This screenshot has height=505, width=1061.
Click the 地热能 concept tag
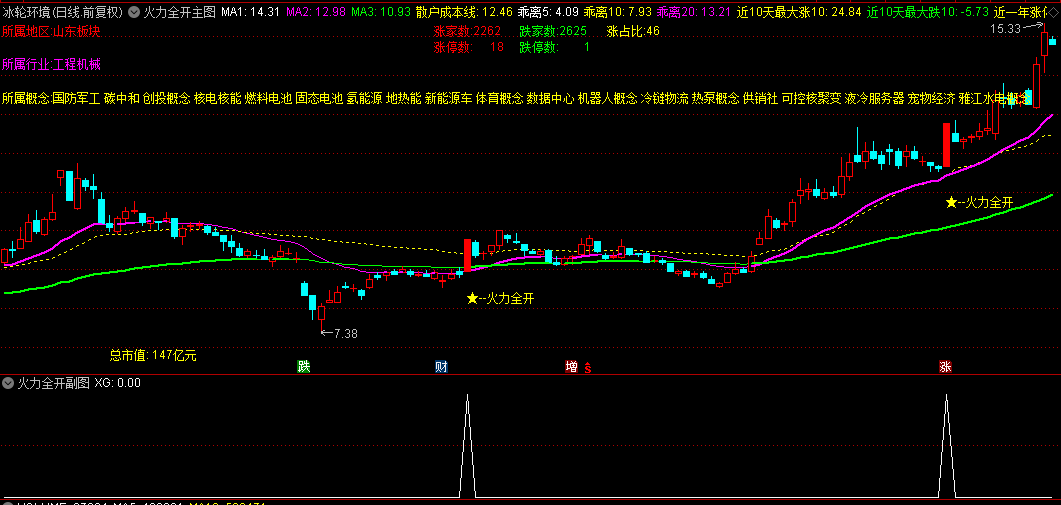tap(404, 98)
